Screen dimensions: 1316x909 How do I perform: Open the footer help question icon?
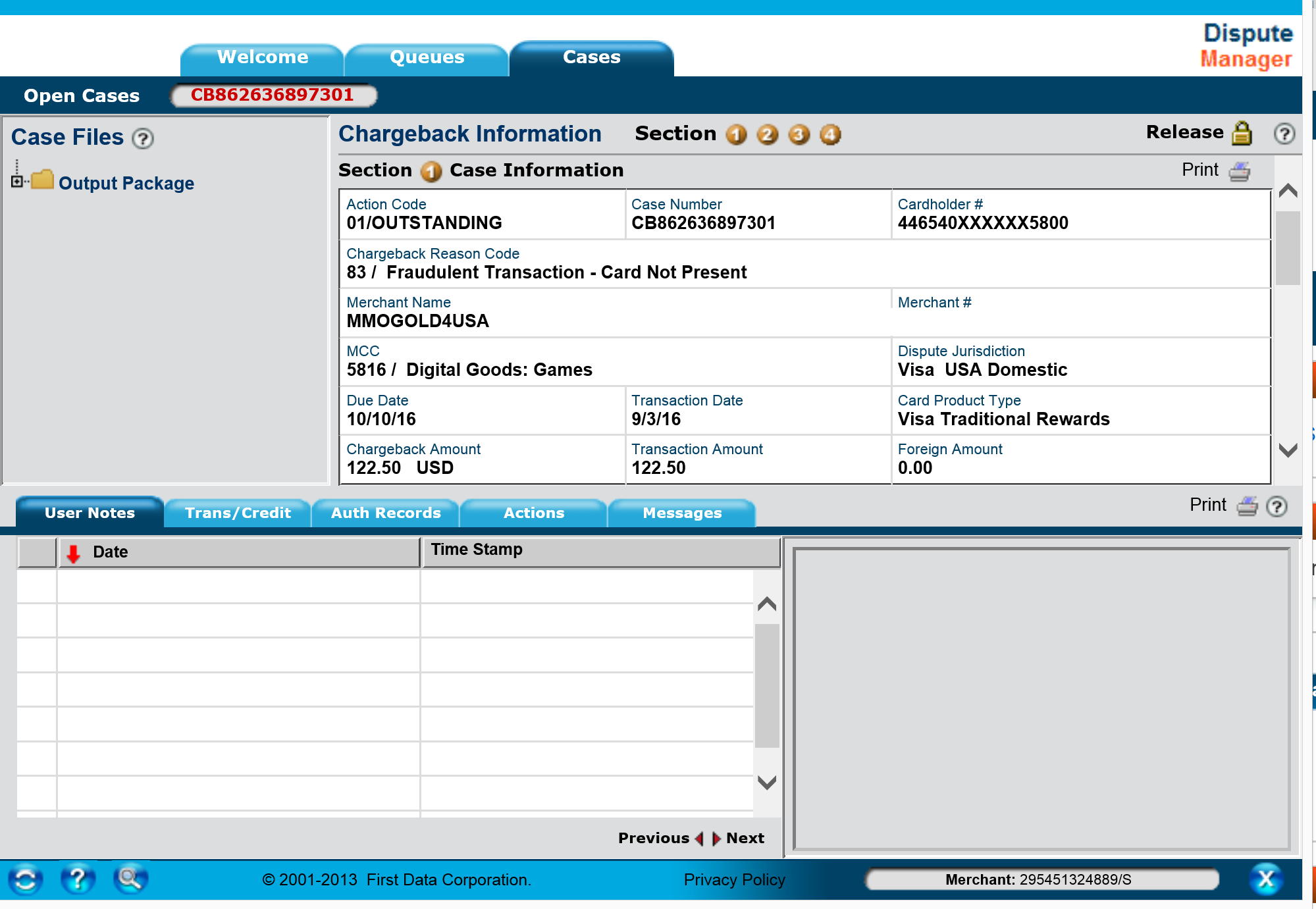pyautogui.click(x=78, y=879)
